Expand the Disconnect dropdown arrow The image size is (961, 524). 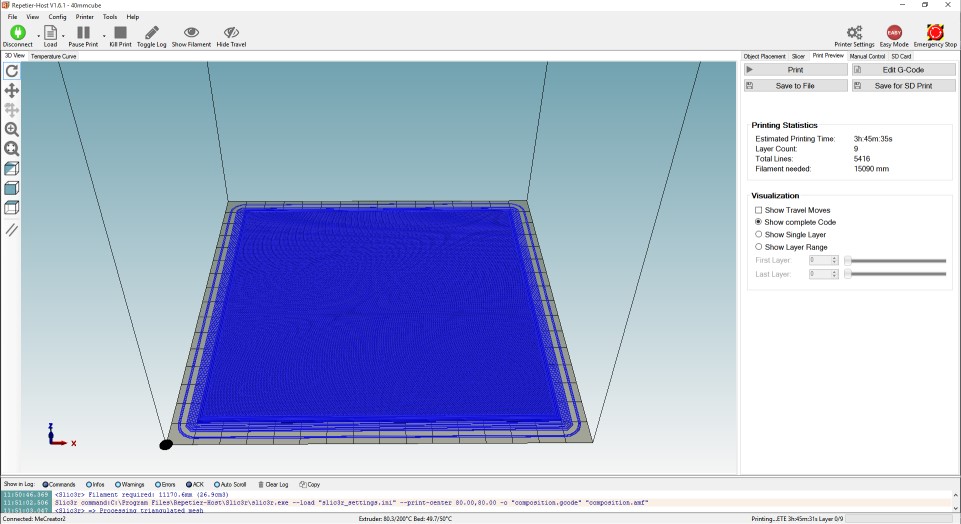coord(37,36)
